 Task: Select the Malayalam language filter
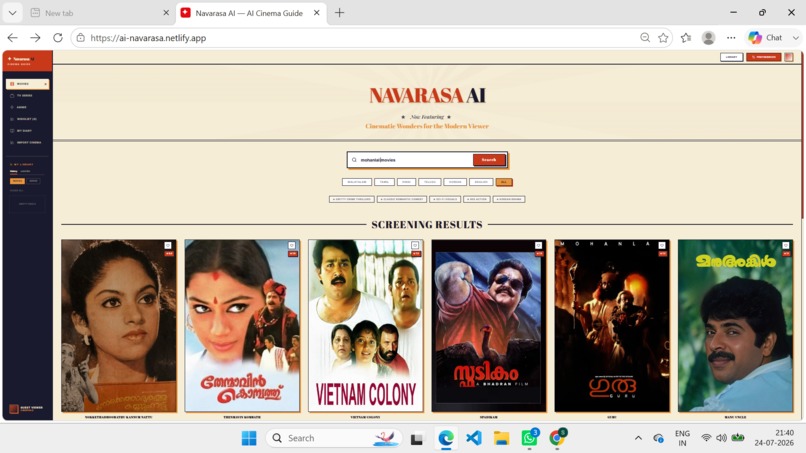click(357, 182)
